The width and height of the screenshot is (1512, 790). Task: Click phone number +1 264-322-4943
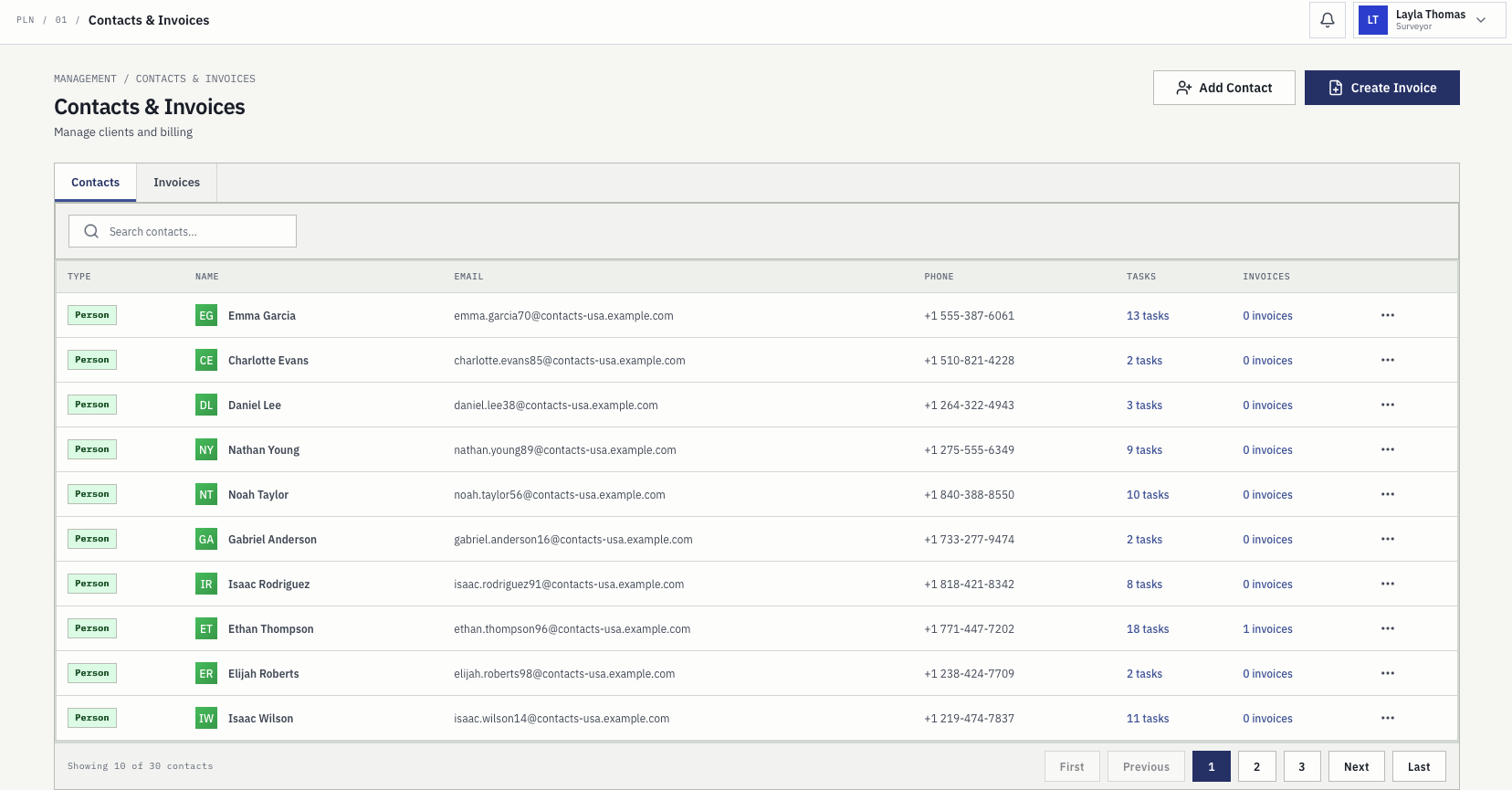pos(969,406)
